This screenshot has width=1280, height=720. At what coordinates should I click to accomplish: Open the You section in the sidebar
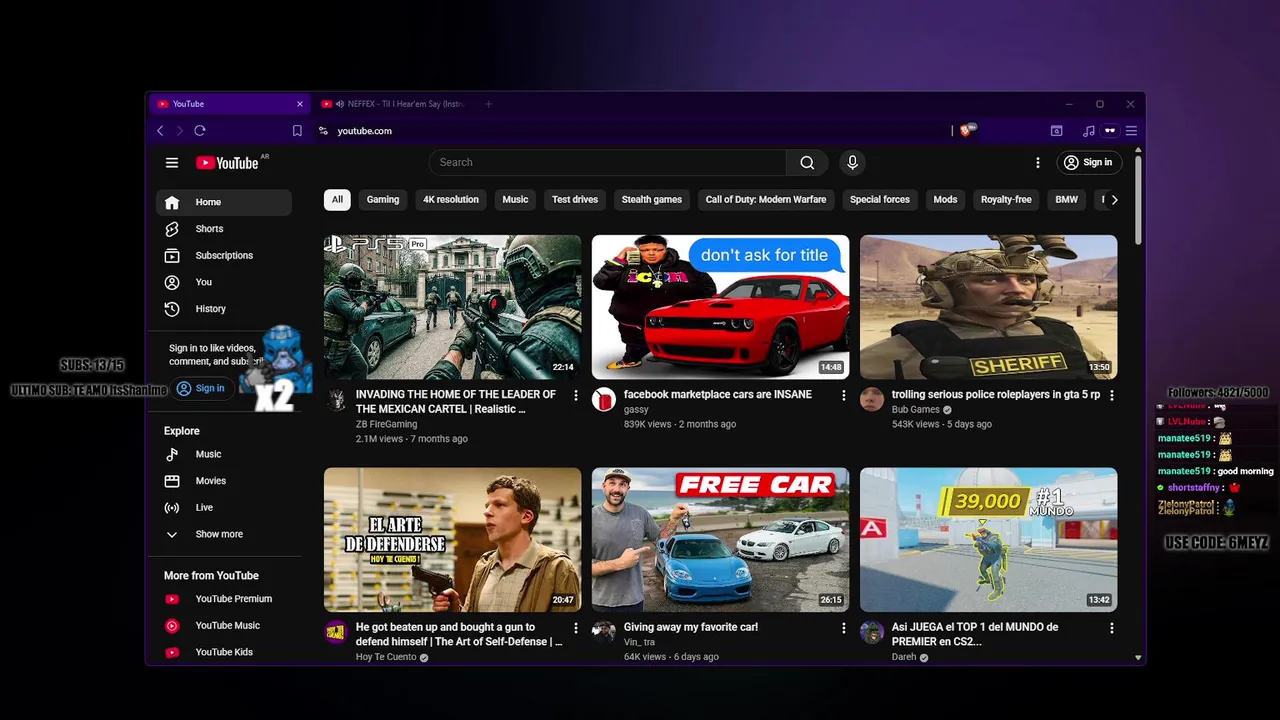click(x=224, y=282)
